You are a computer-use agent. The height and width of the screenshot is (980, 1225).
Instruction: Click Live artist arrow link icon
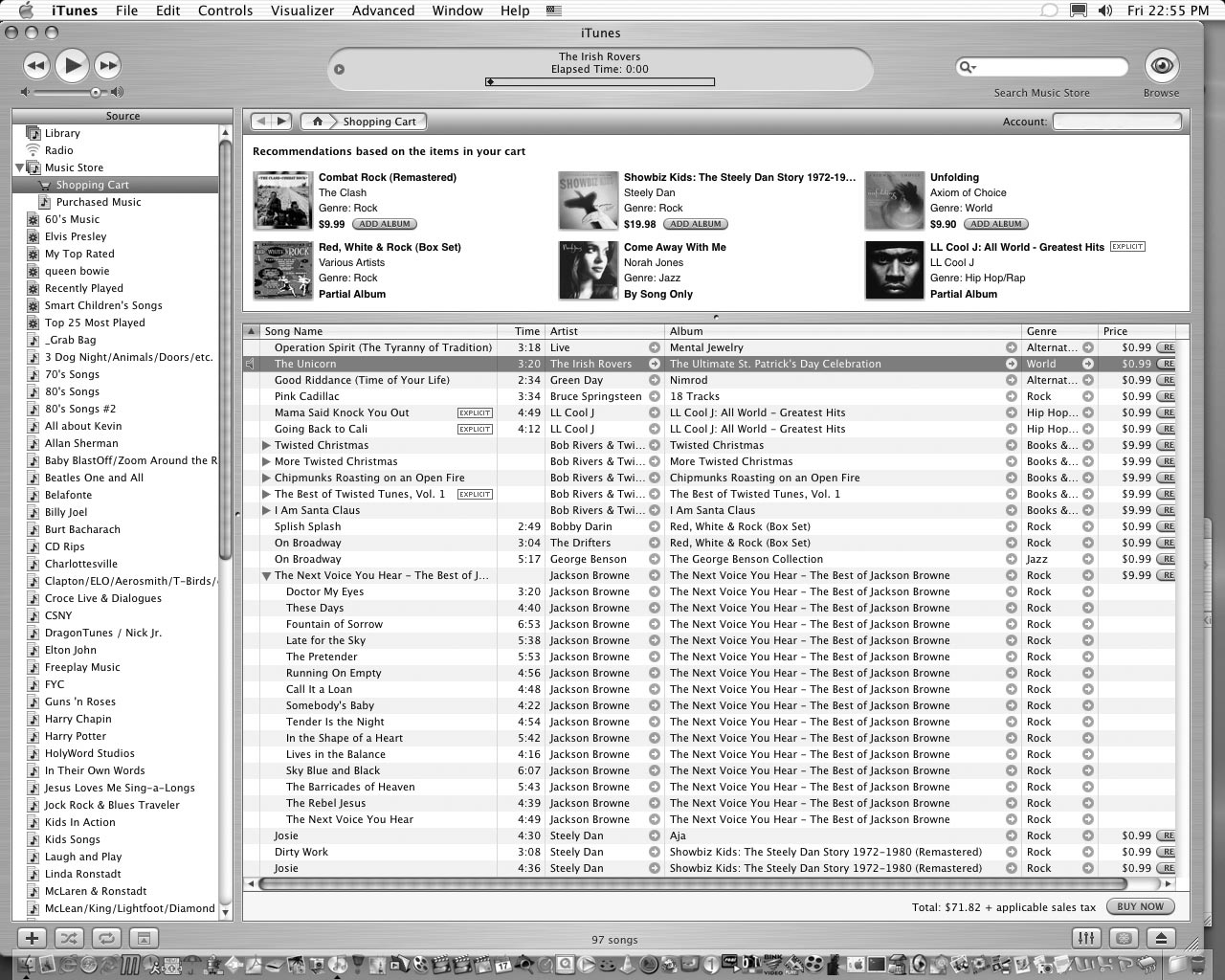point(655,347)
